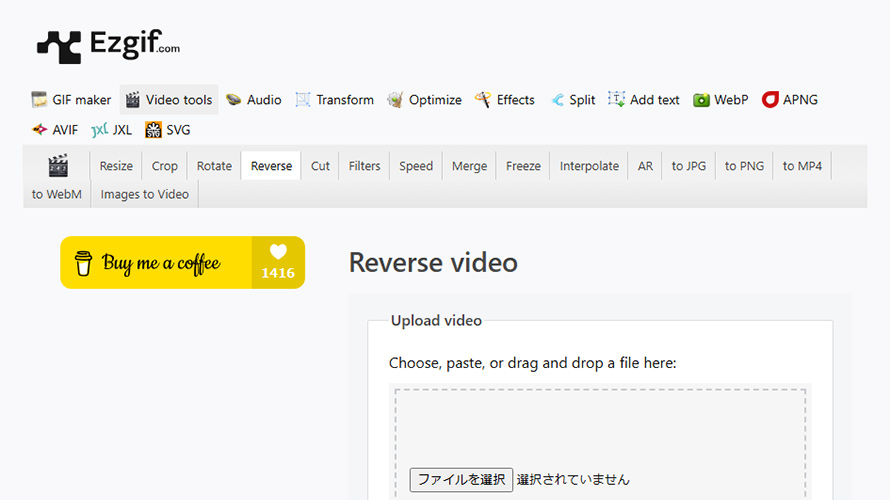
Task: Click the Add text icon
Action: (x=616, y=99)
